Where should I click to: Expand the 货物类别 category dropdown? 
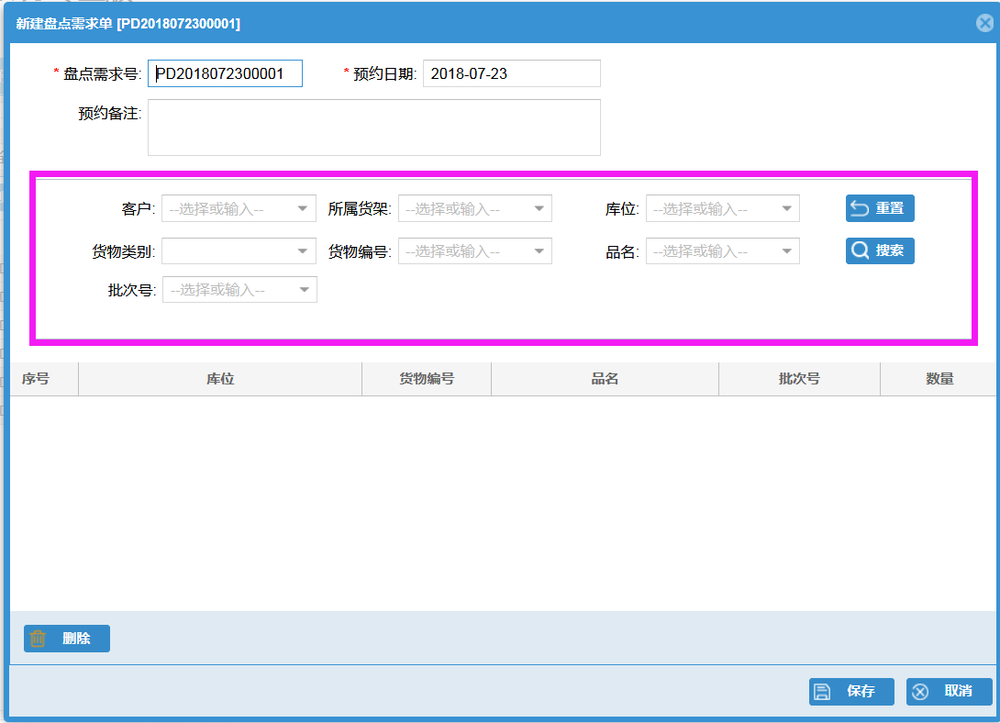239,251
